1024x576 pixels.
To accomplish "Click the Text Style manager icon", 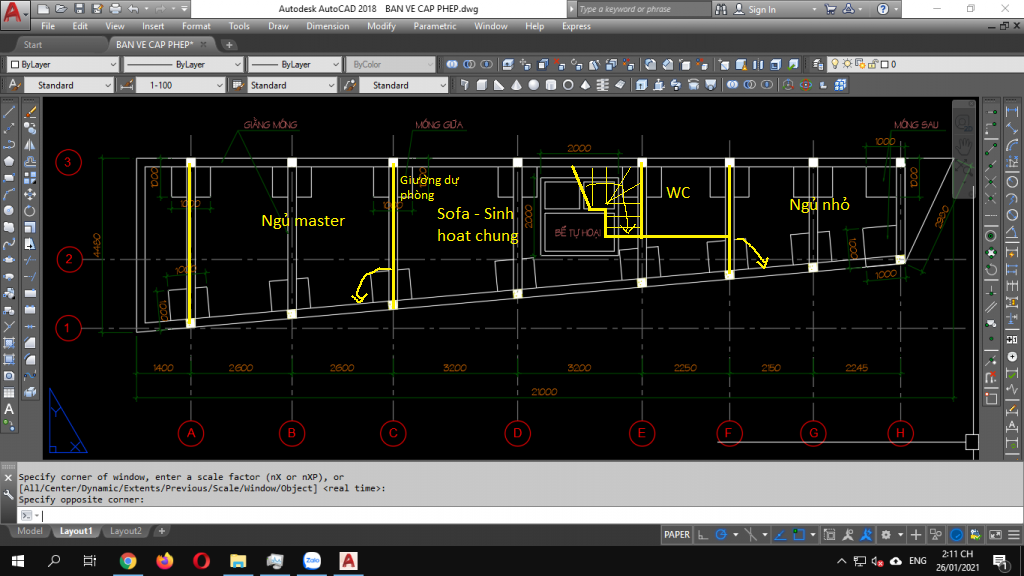I will click(14, 85).
